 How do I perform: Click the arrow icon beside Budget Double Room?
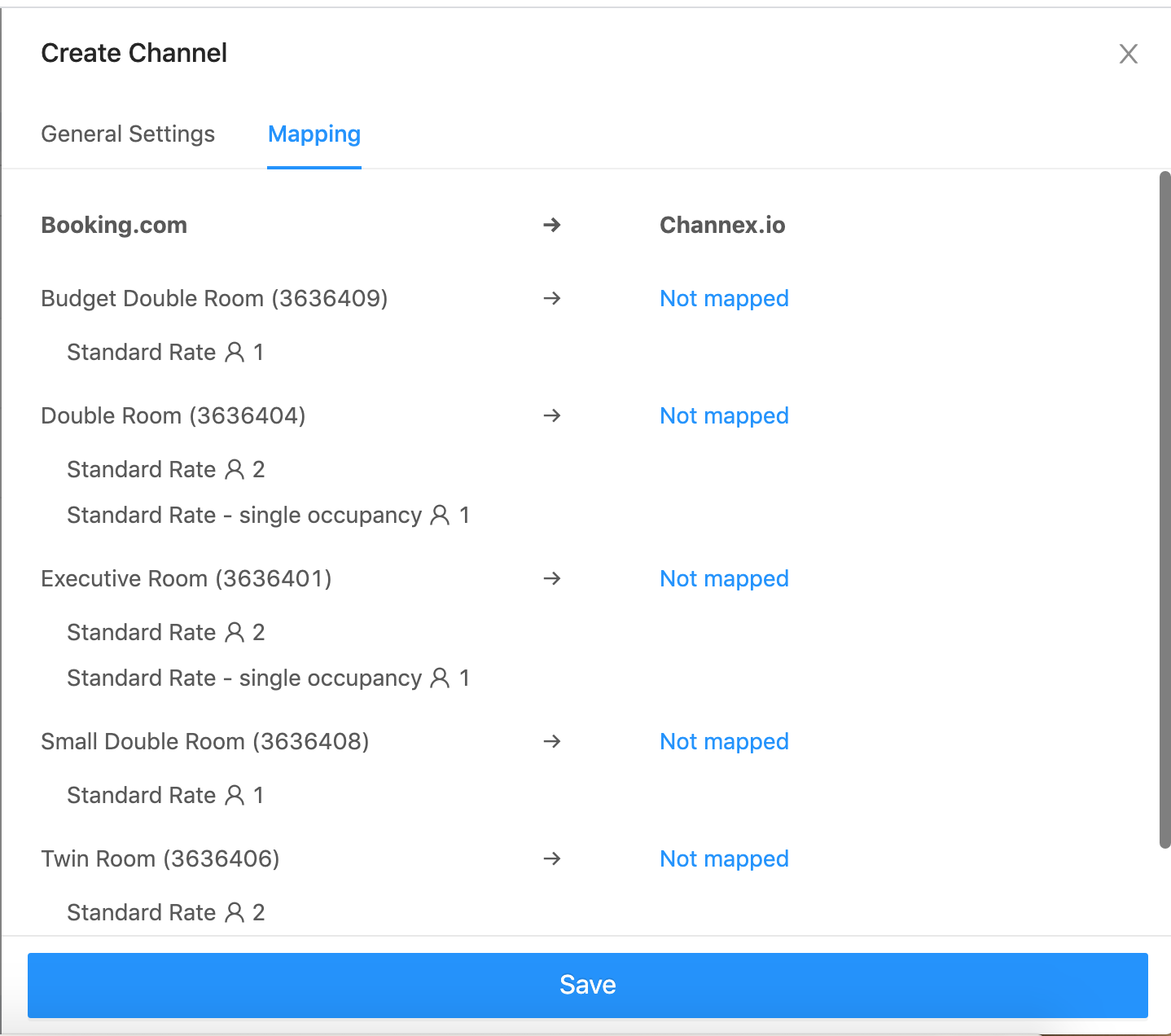coord(552,298)
